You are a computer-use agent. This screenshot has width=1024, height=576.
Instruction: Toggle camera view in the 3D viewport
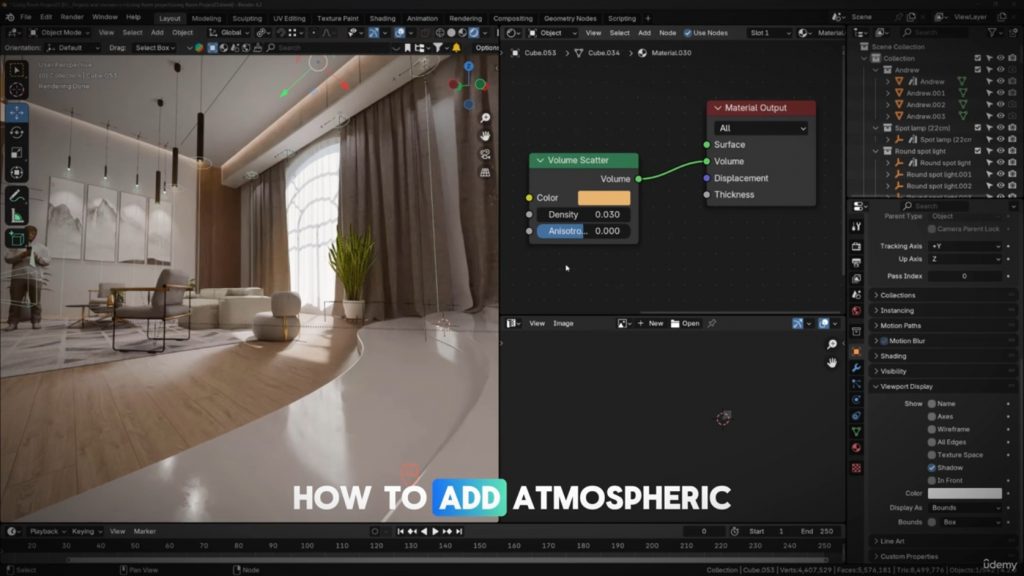pyautogui.click(x=485, y=154)
